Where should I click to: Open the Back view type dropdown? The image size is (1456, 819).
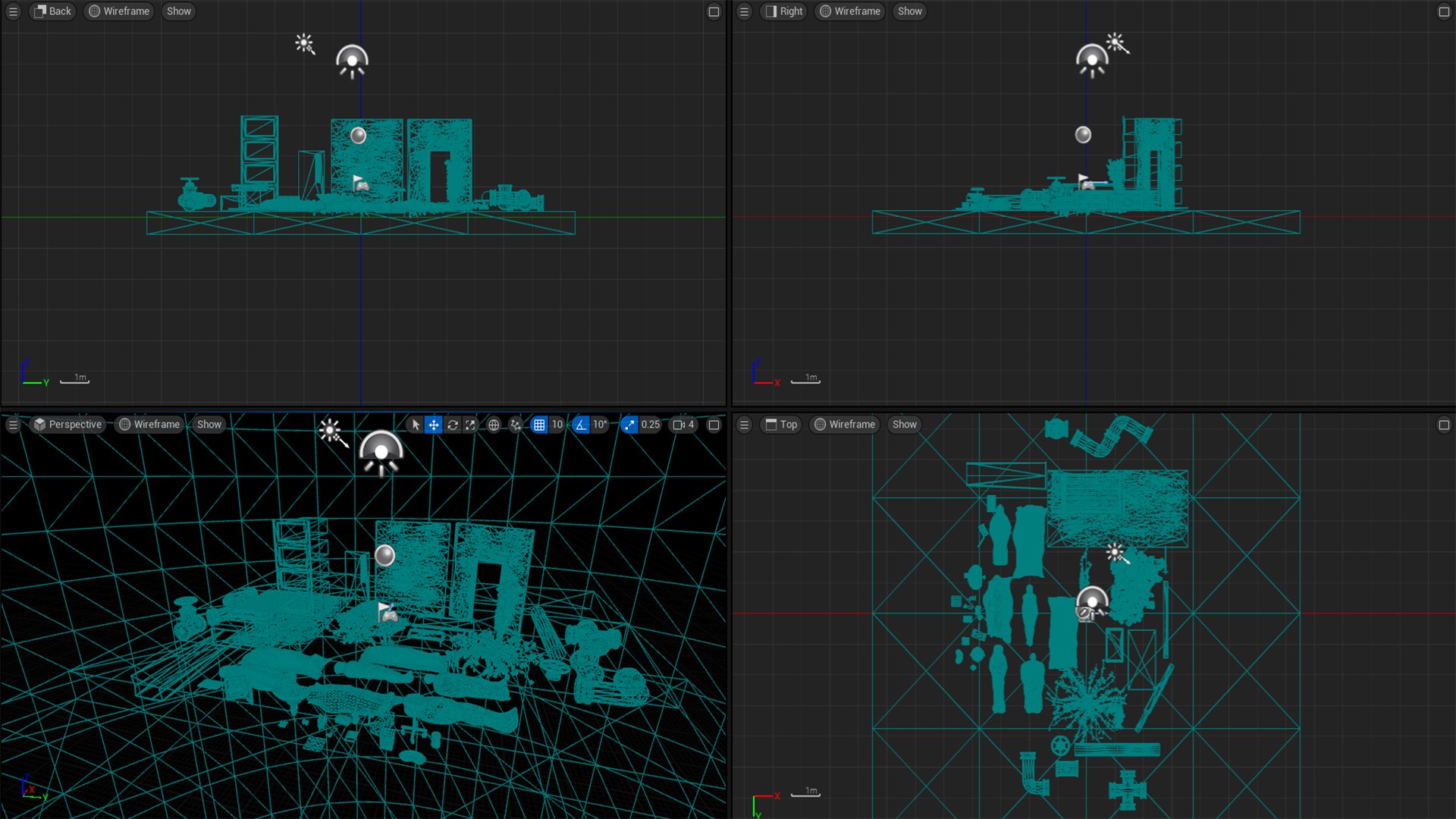52,11
